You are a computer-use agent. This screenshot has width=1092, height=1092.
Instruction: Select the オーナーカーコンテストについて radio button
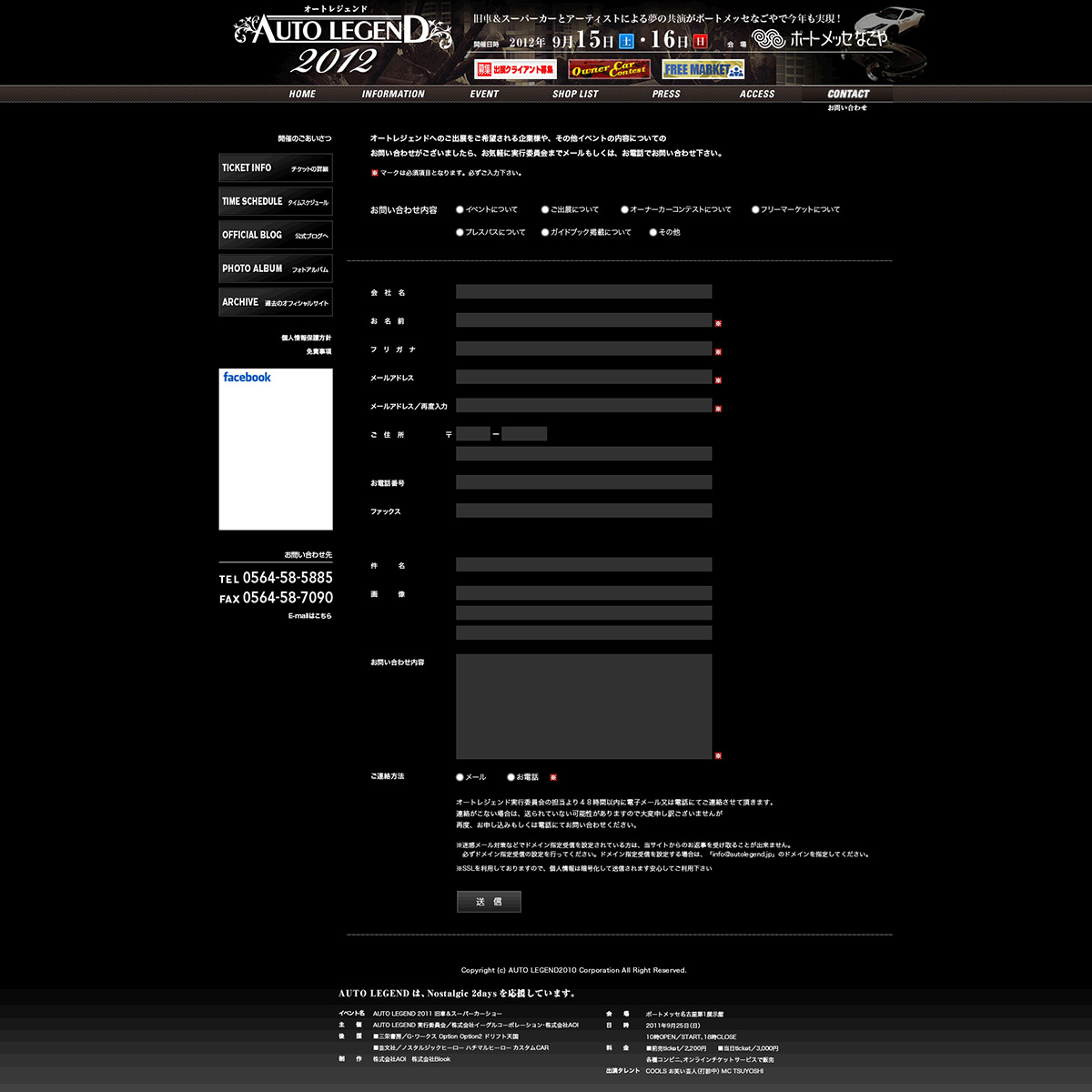625,209
